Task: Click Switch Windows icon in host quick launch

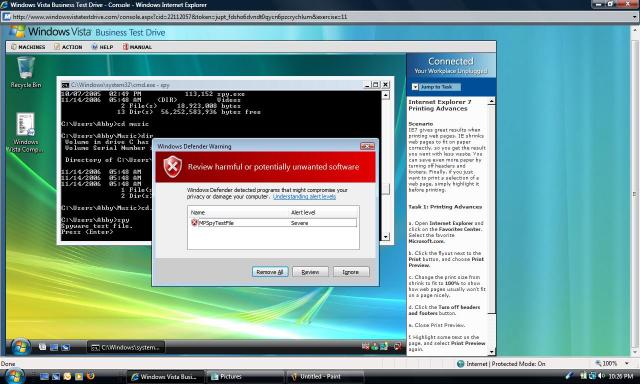Action: coord(56,376)
